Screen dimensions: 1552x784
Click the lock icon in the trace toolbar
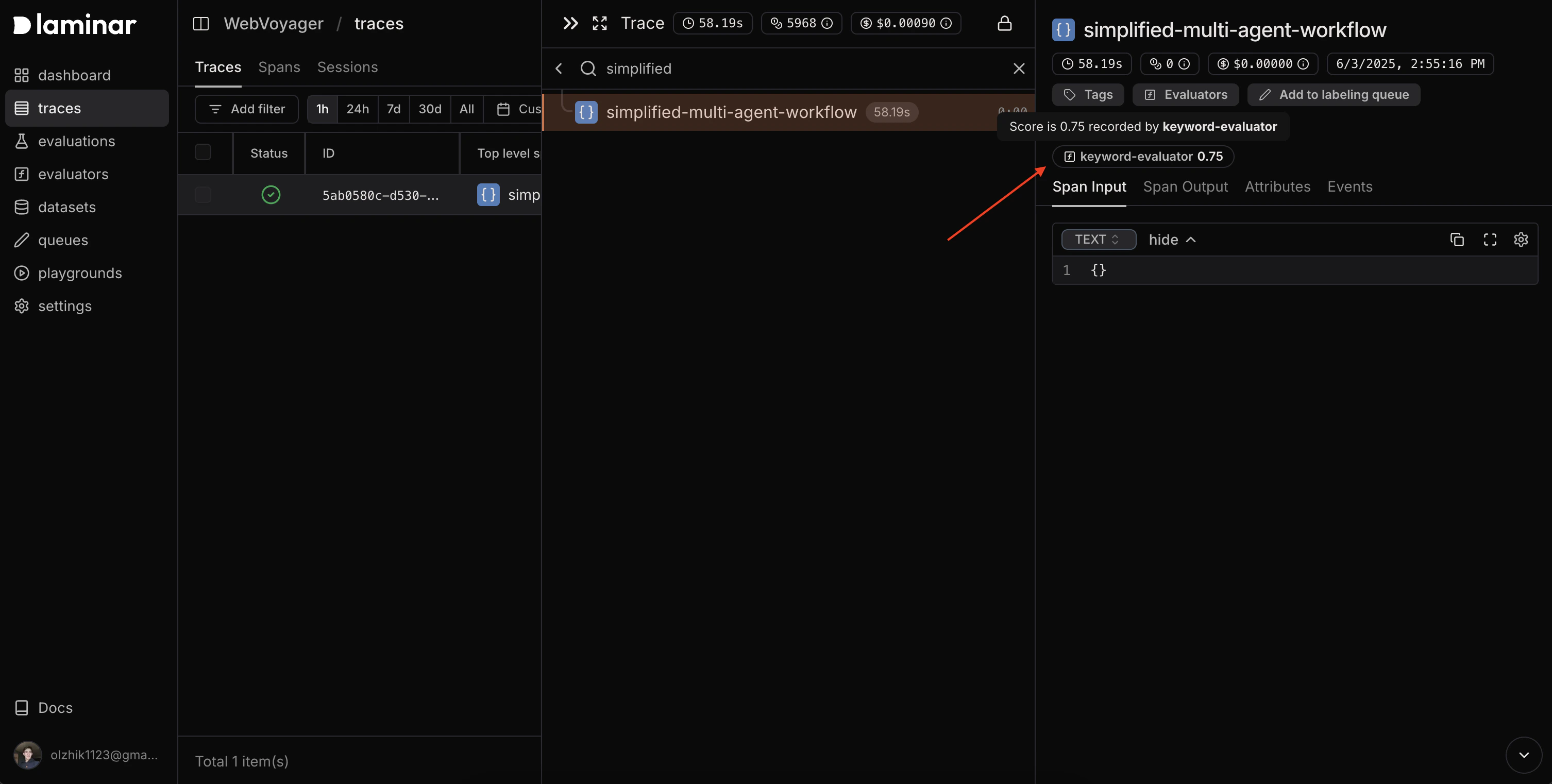[x=1005, y=24]
